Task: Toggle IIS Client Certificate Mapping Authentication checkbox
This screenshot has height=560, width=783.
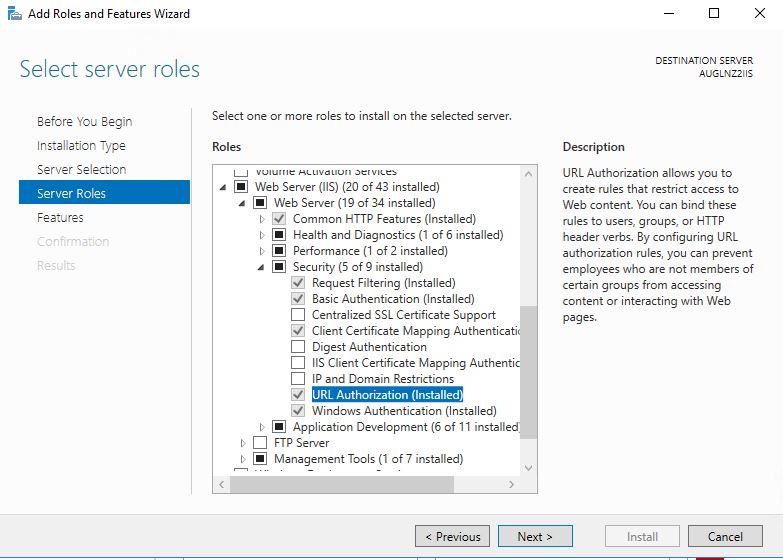Action: [298, 363]
